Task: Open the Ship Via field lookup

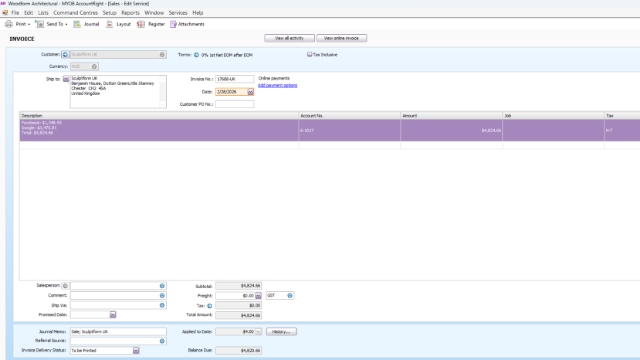Action: point(162,305)
